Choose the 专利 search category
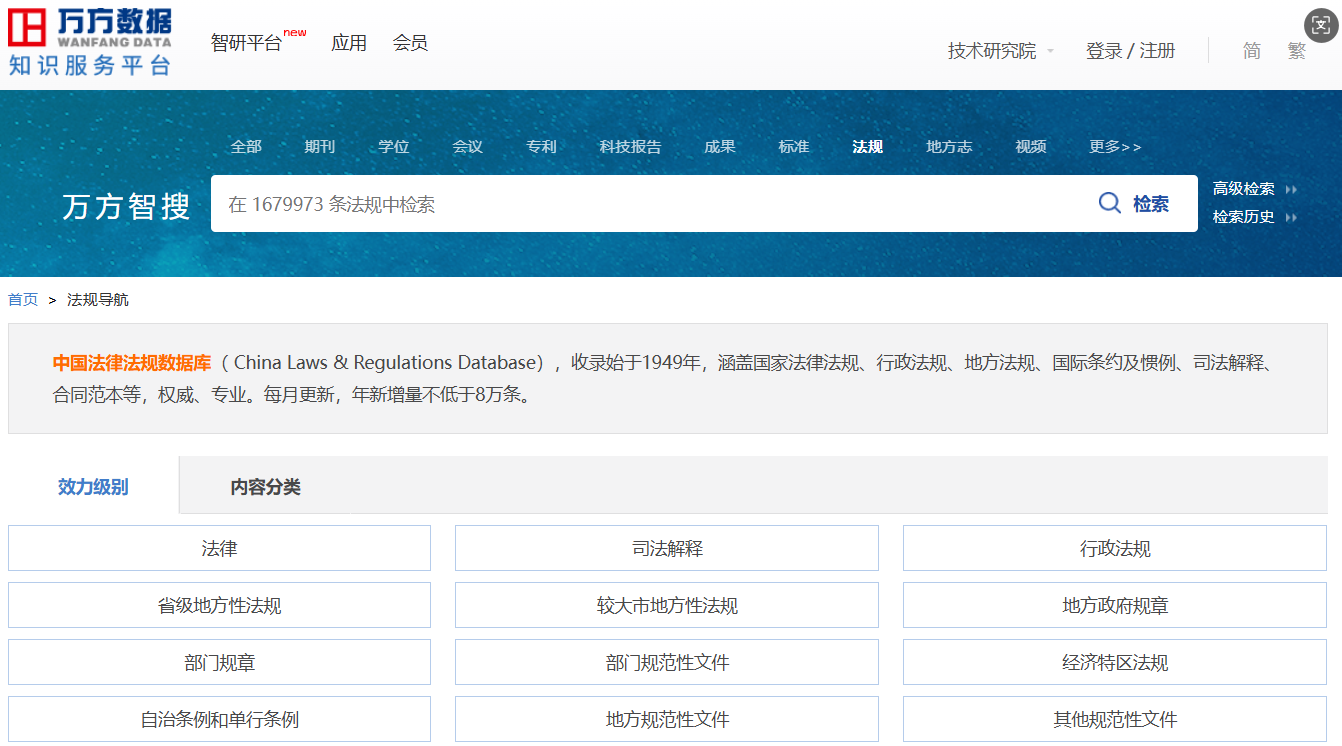The height and width of the screenshot is (746, 1342). pos(541,147)
